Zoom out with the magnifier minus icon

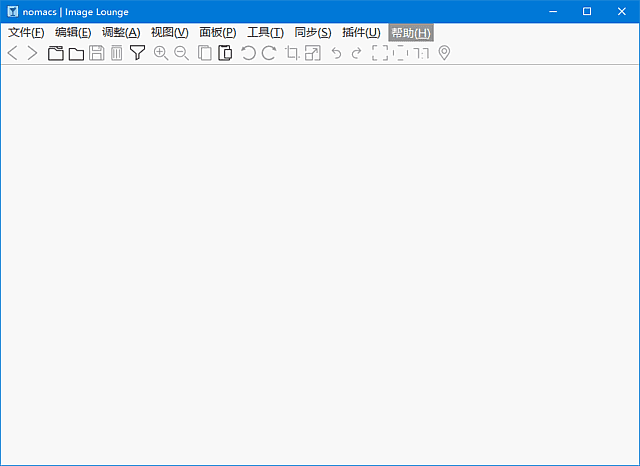[x=181, y=53]
